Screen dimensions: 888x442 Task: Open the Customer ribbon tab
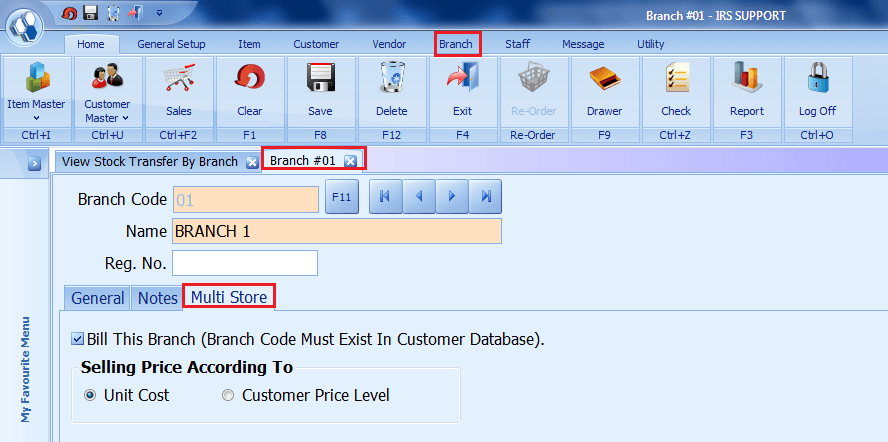(x=316, y=44)
